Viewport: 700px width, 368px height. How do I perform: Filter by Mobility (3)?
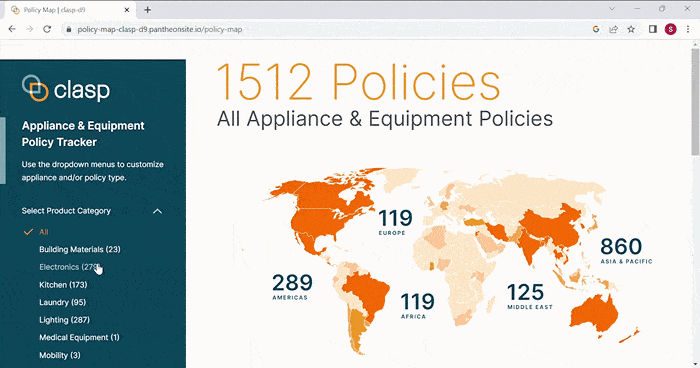[x=60, y=355]
